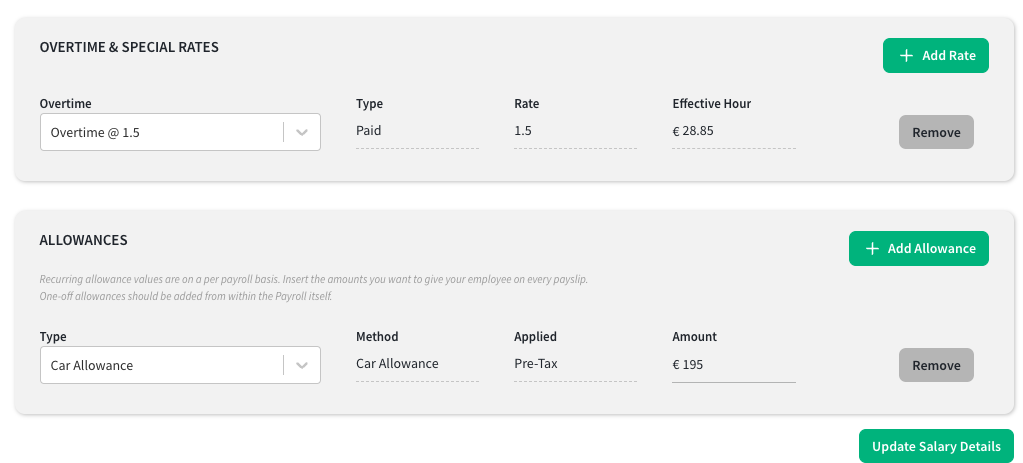Click the Amount field showing € 195
The height and width of the screenshot is (463, 1023).
pyautogui.click(x=734, y=365)
